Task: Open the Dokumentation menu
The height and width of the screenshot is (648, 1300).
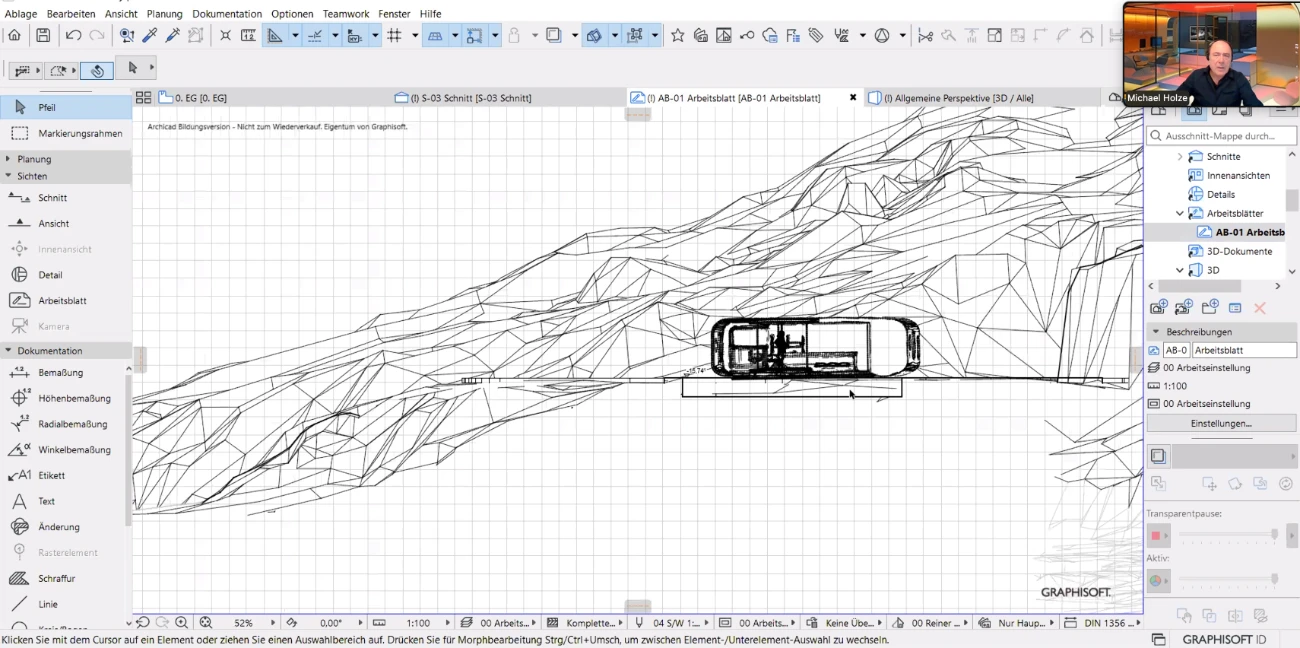Action: 227,14
